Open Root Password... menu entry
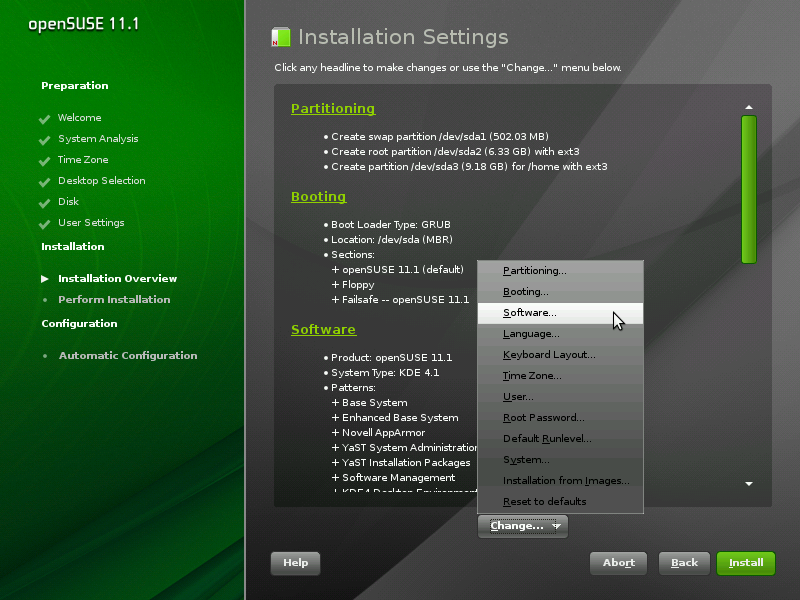Viewport: 800px width, 600px height. click(x=560, y=417)
